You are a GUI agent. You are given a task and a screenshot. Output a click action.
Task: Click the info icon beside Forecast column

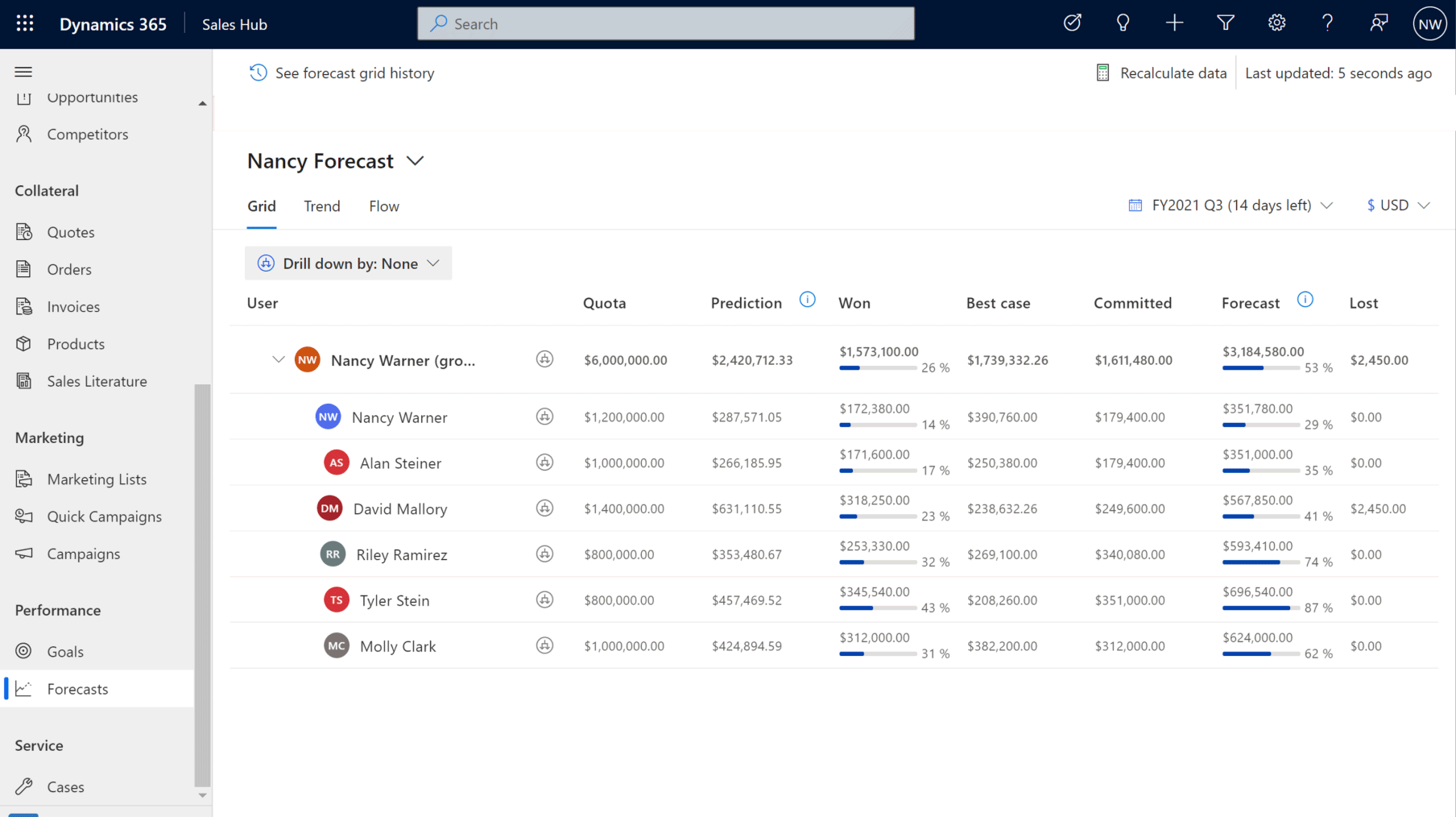click(x=1305, y=298)
